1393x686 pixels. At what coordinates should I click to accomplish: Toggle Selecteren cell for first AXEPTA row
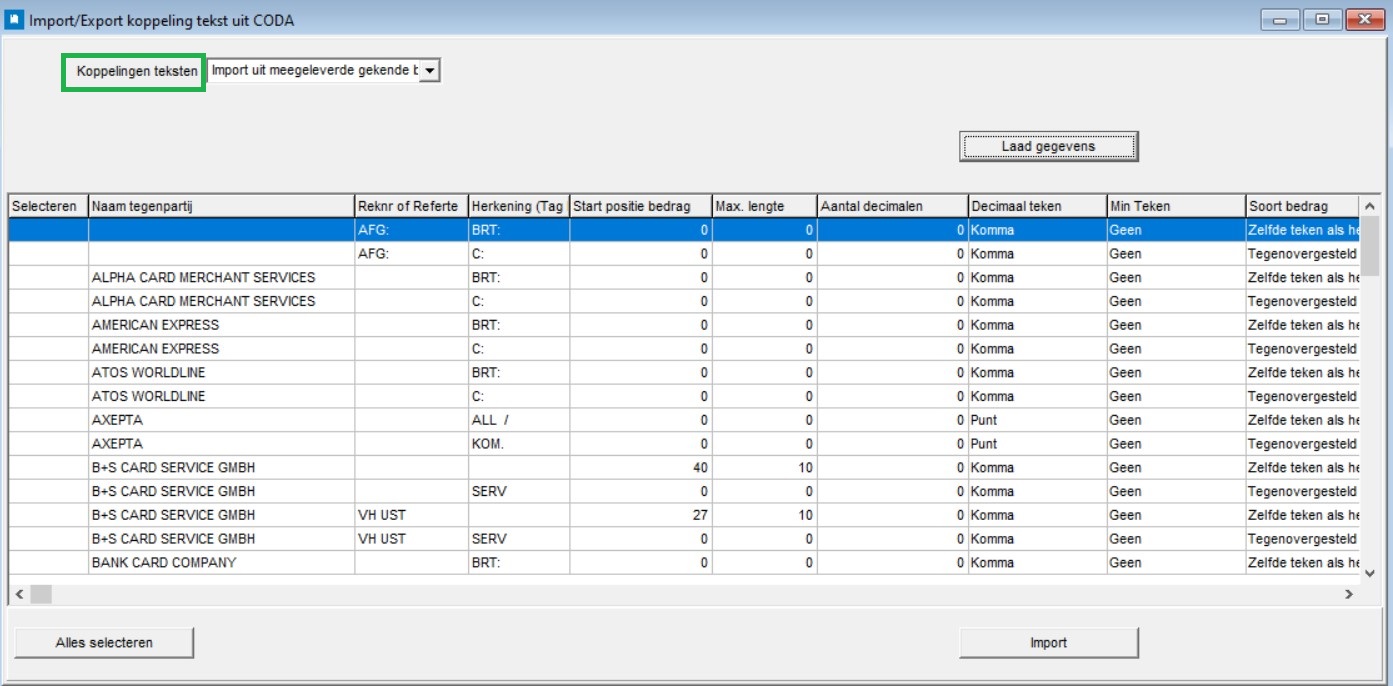tap(48, 420)
